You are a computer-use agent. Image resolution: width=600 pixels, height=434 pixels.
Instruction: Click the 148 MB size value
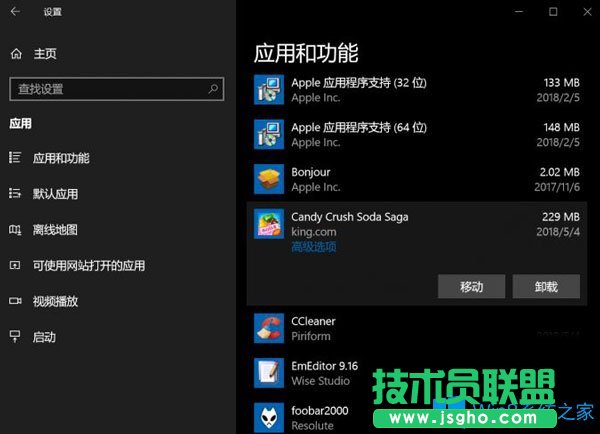(x=562, y=127)
